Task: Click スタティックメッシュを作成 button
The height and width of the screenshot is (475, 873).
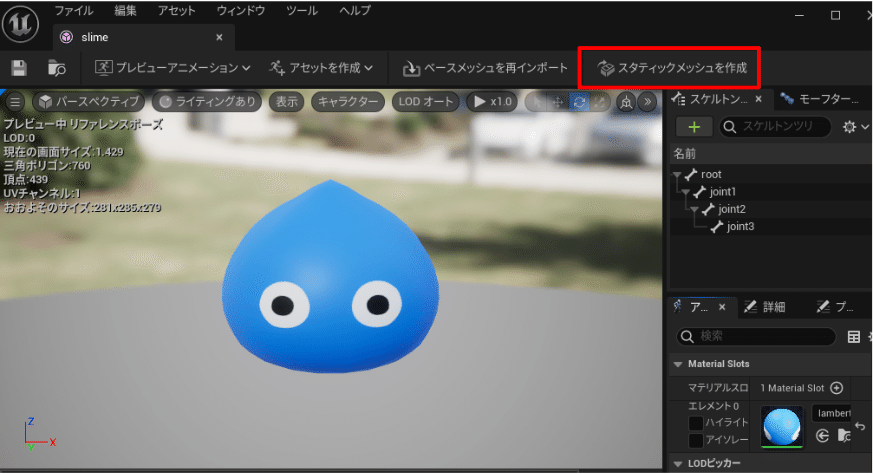Action: point(672,68)
